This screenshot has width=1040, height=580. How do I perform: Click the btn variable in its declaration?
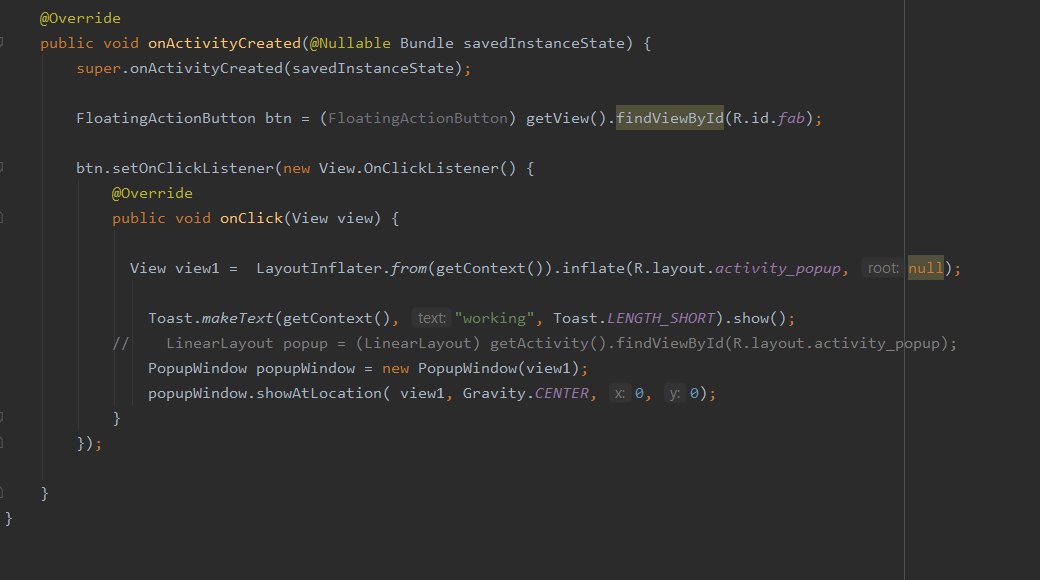click(x=278, y=118)
